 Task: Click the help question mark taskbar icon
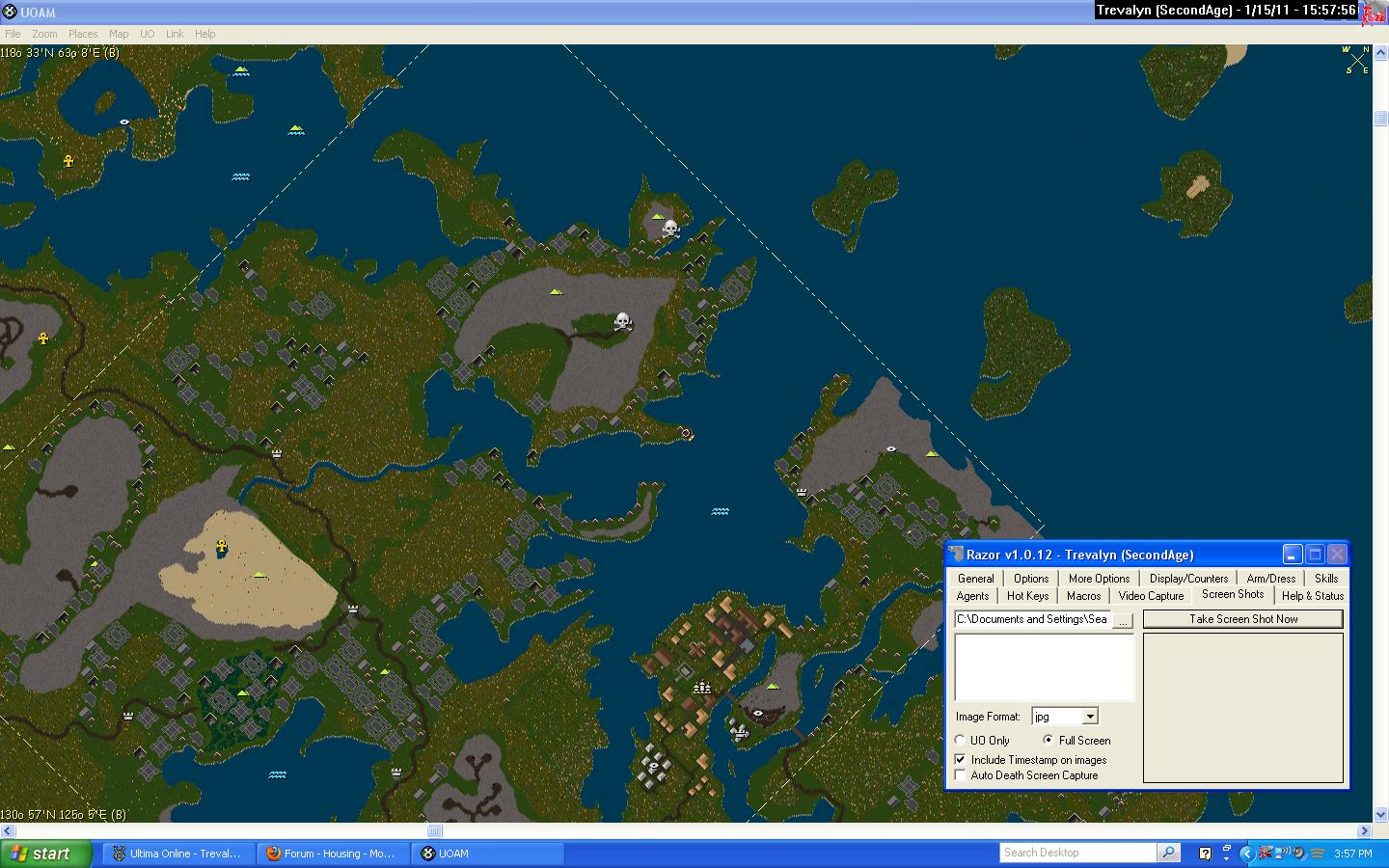tap(1205, 854)
